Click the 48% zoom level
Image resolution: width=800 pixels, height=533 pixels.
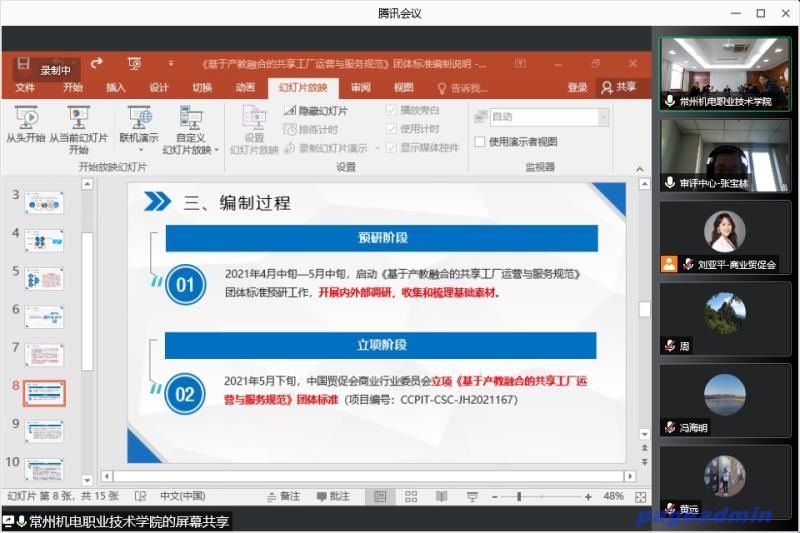coord(613,496)
